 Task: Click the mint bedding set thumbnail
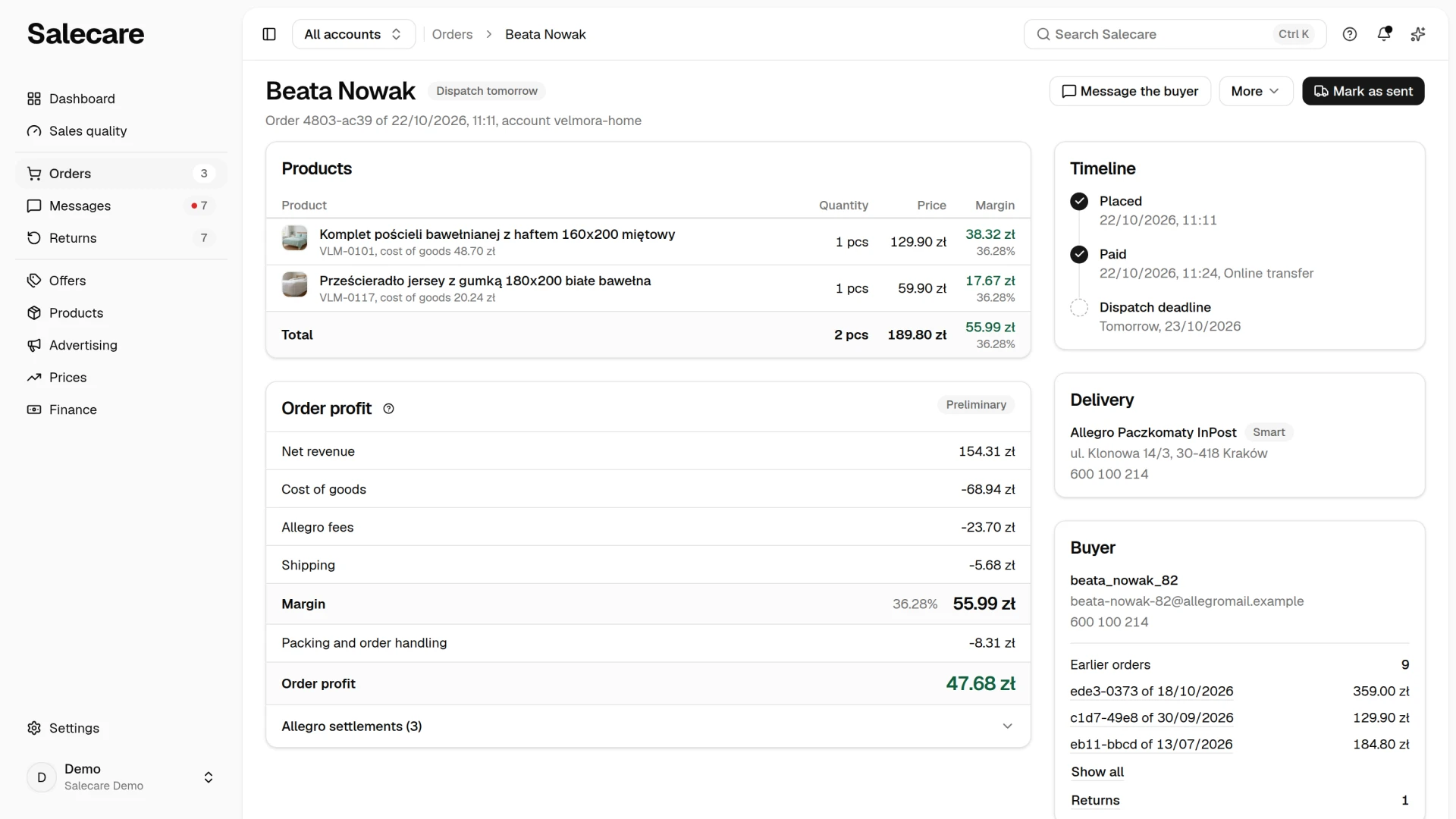294,238
